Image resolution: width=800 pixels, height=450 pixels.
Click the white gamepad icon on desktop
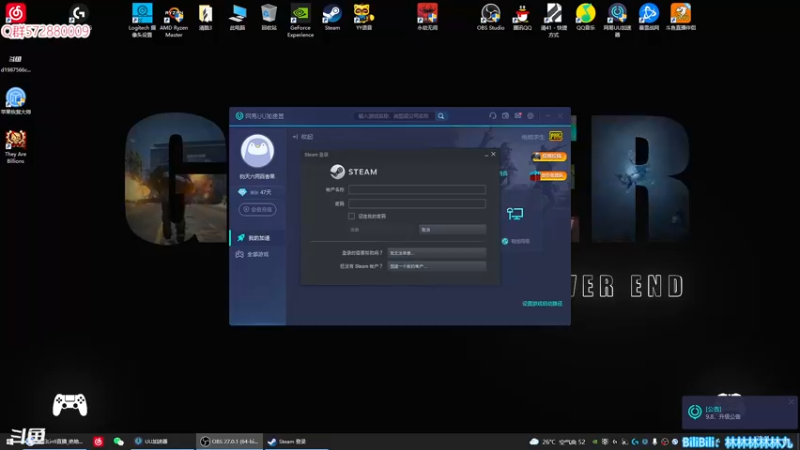click(70, 405)
